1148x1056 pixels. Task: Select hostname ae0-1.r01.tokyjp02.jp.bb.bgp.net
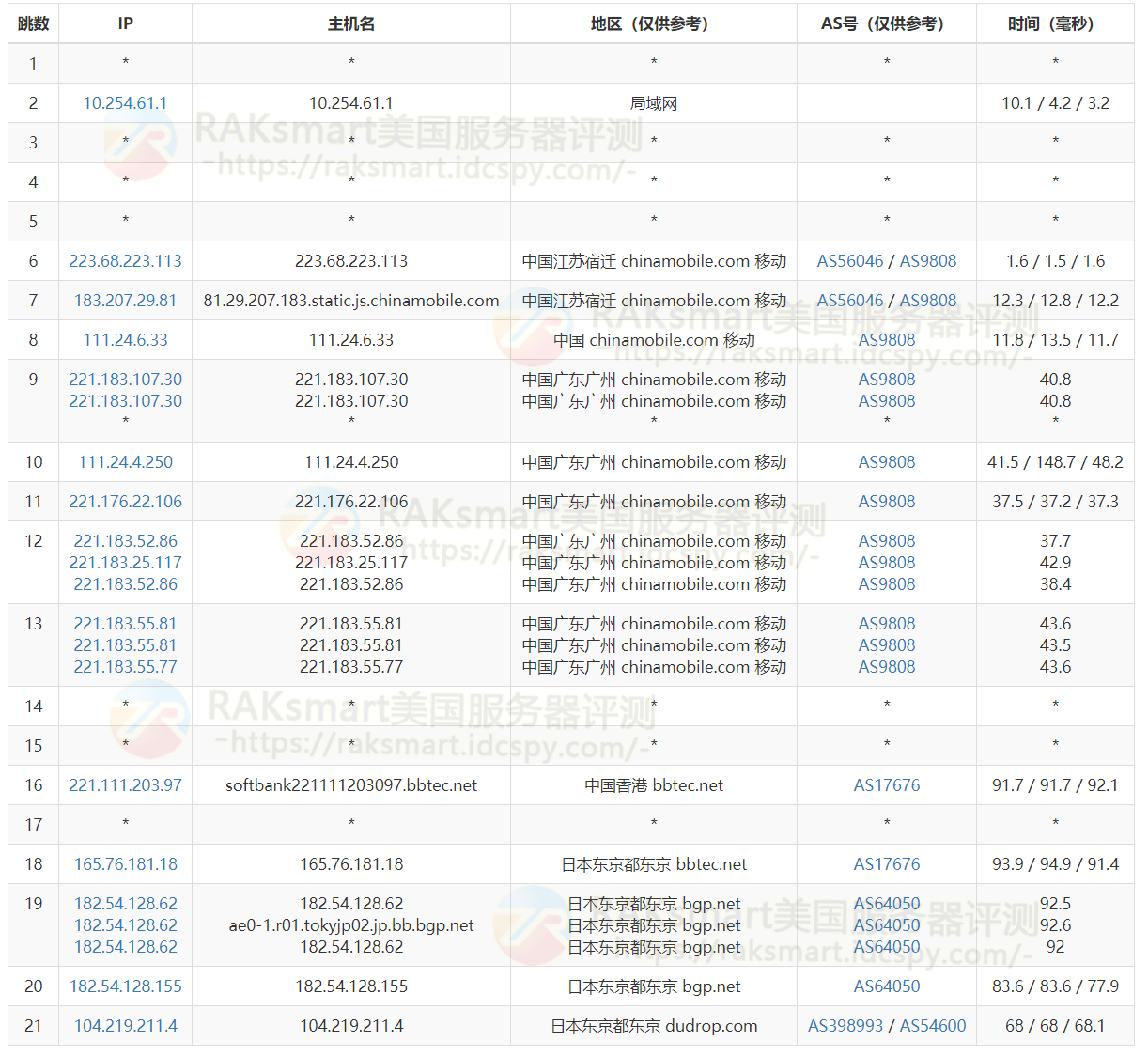[x=351, y=925]
